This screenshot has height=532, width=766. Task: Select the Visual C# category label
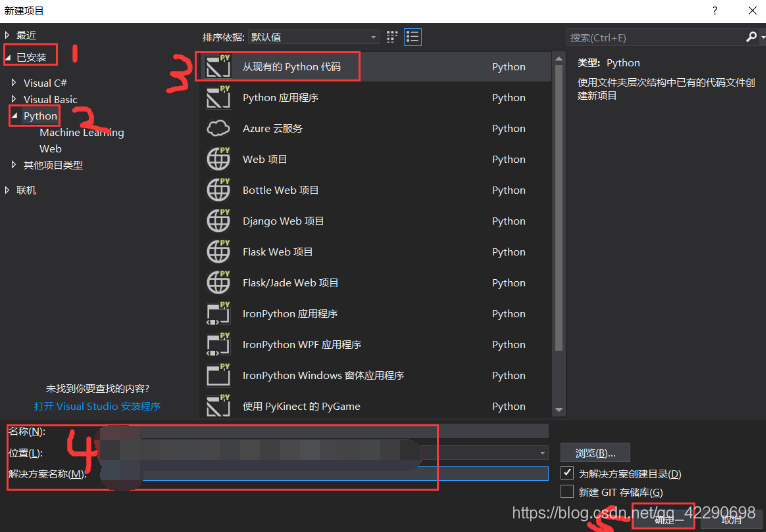(x=45, y=83)
